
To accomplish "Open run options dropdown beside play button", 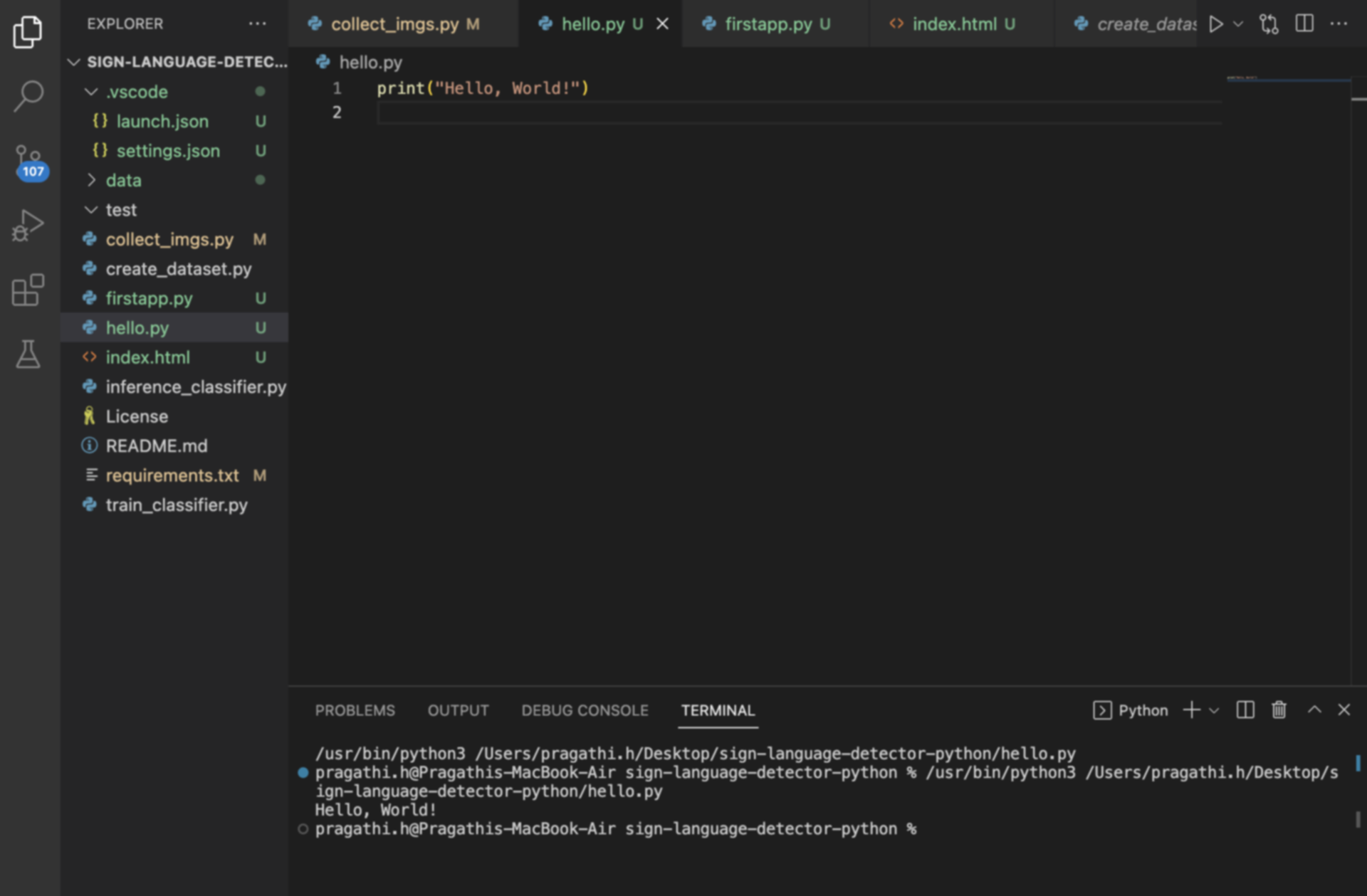I will click(x=1238, y=24).
